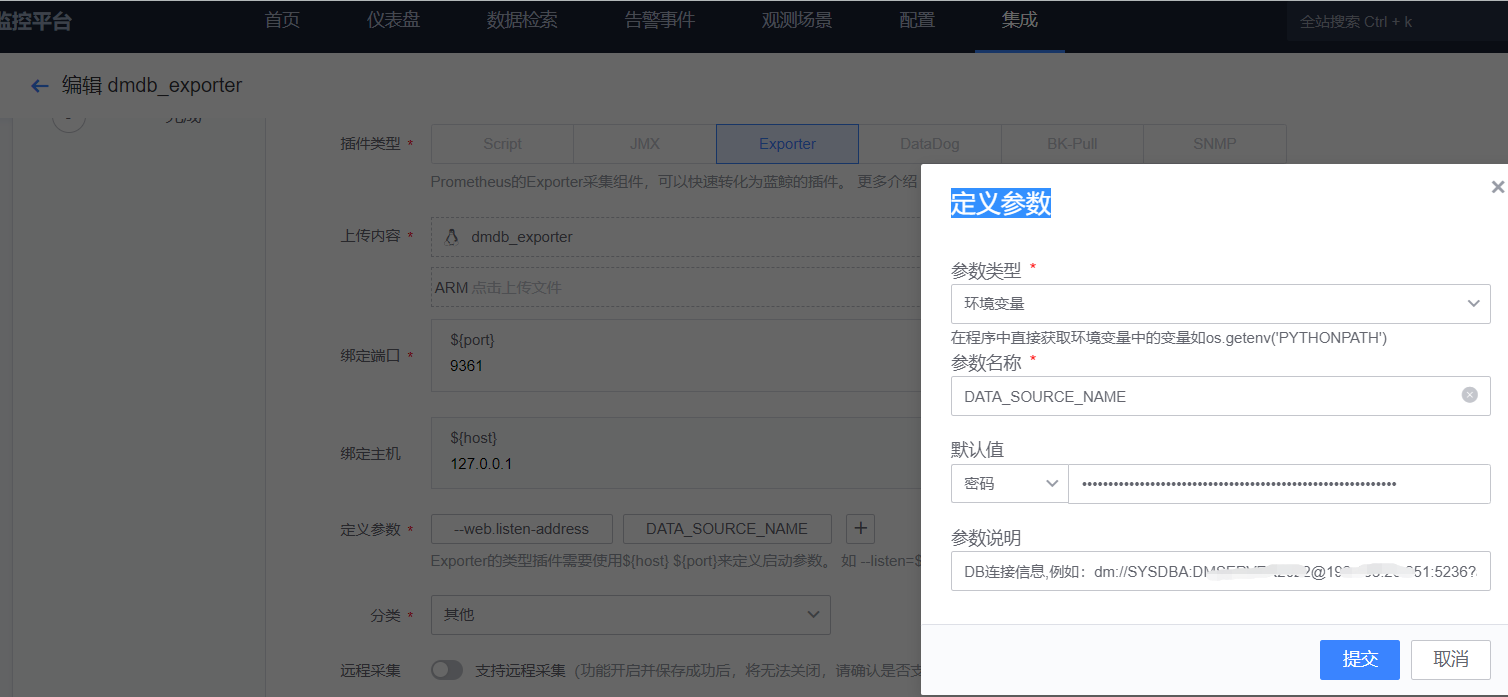The width and height of the screenshot is (1508, 697).
Task: Click the 绑定端口 value 9361
Action: point(466,366)
